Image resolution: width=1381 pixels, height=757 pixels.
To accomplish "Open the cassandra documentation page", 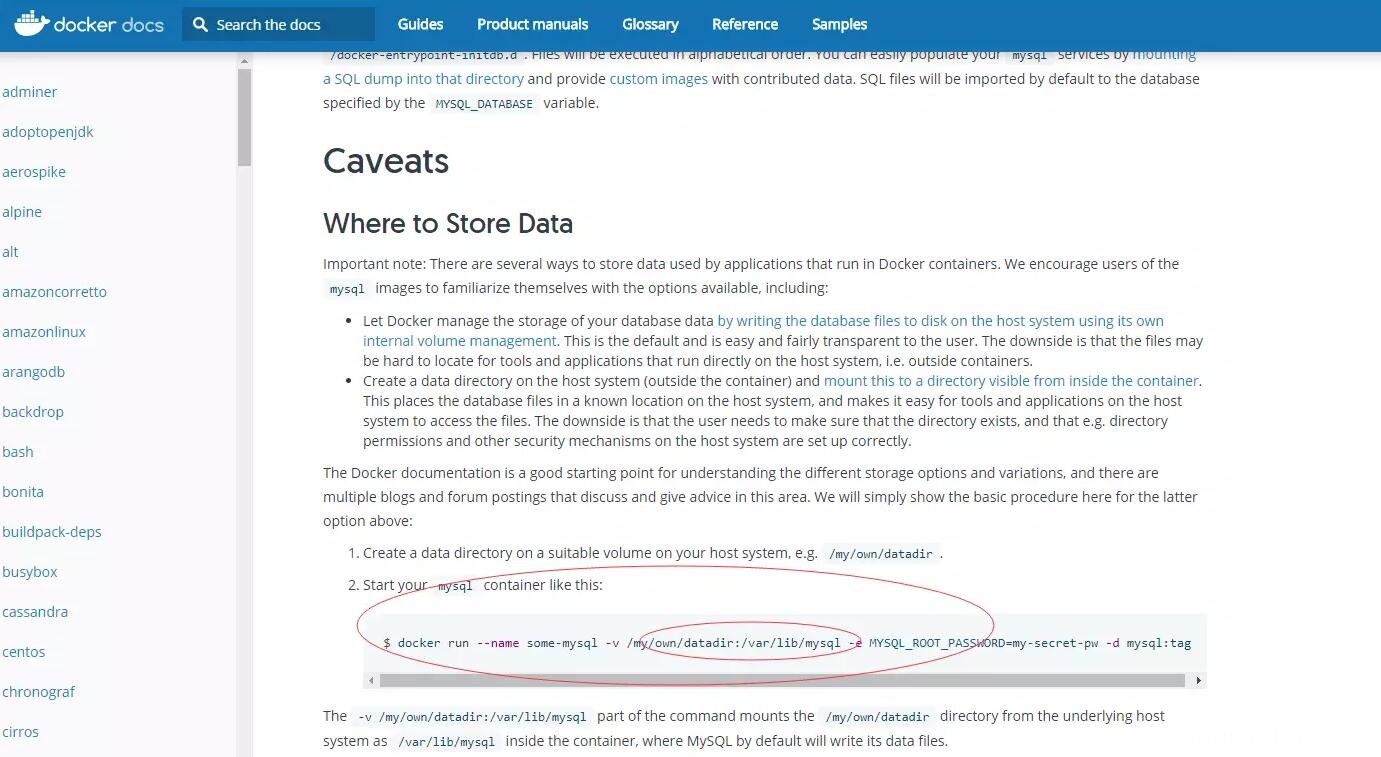I will [x=35, y=611].
